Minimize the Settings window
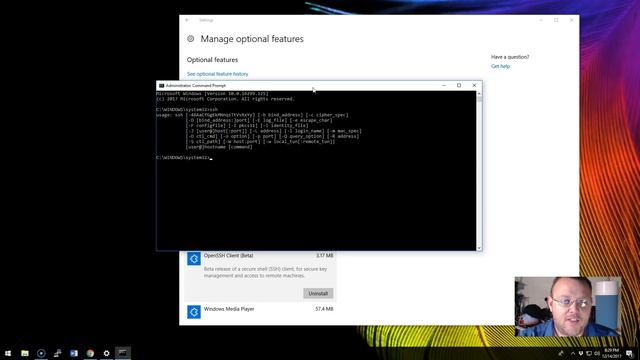640x360 pixels. point(541,20)
